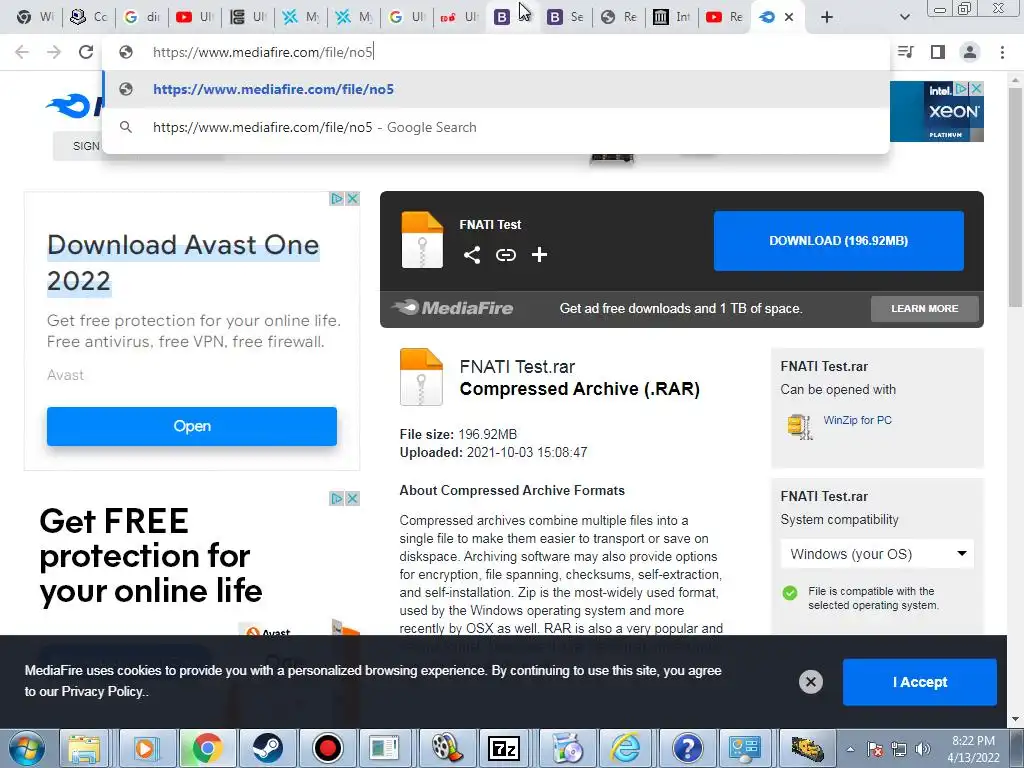Open a new tab with plus button
The width and height of the screenshot is (1024, 768).
click(827, 17)
